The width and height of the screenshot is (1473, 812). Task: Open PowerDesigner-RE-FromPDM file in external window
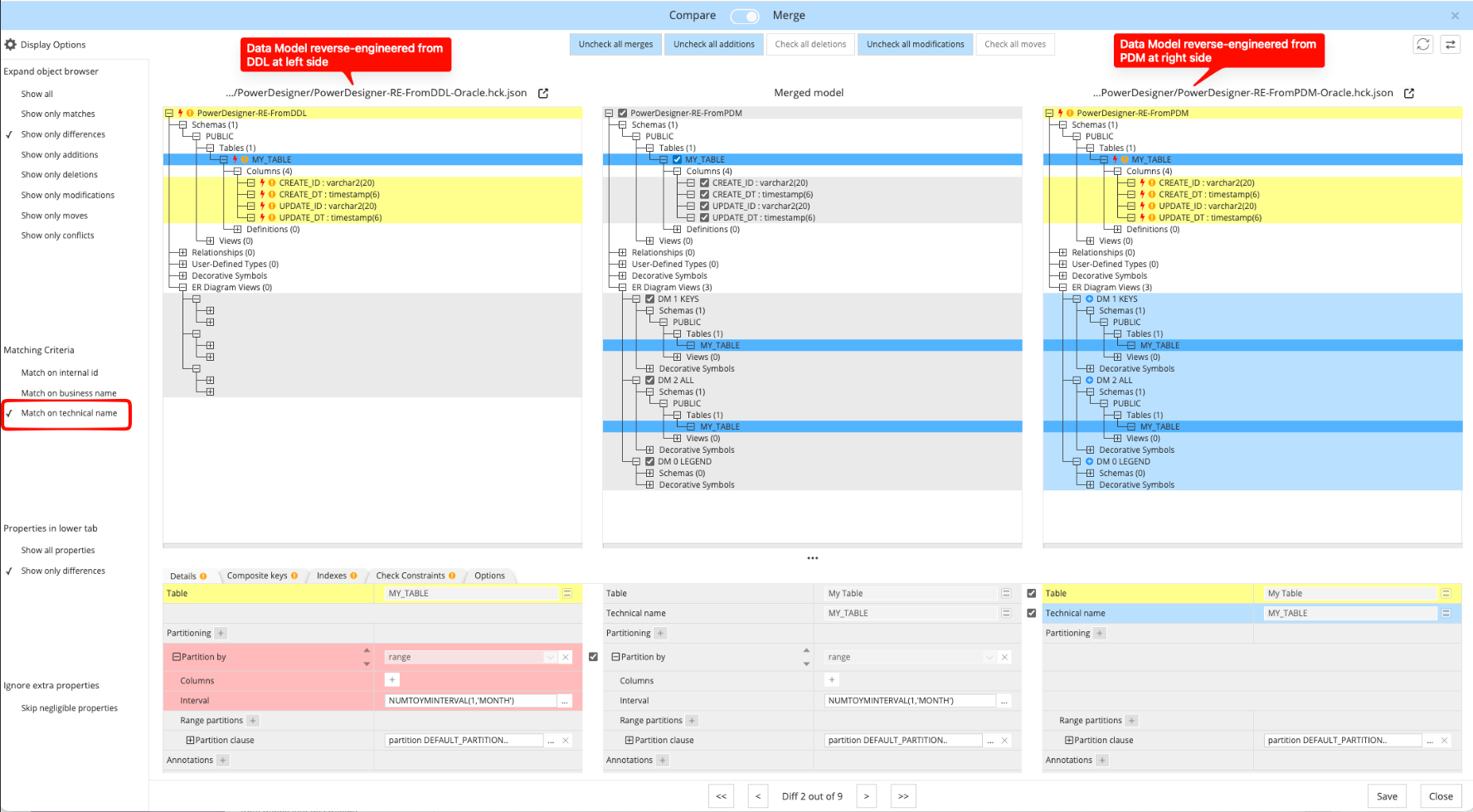point(1410,93)
